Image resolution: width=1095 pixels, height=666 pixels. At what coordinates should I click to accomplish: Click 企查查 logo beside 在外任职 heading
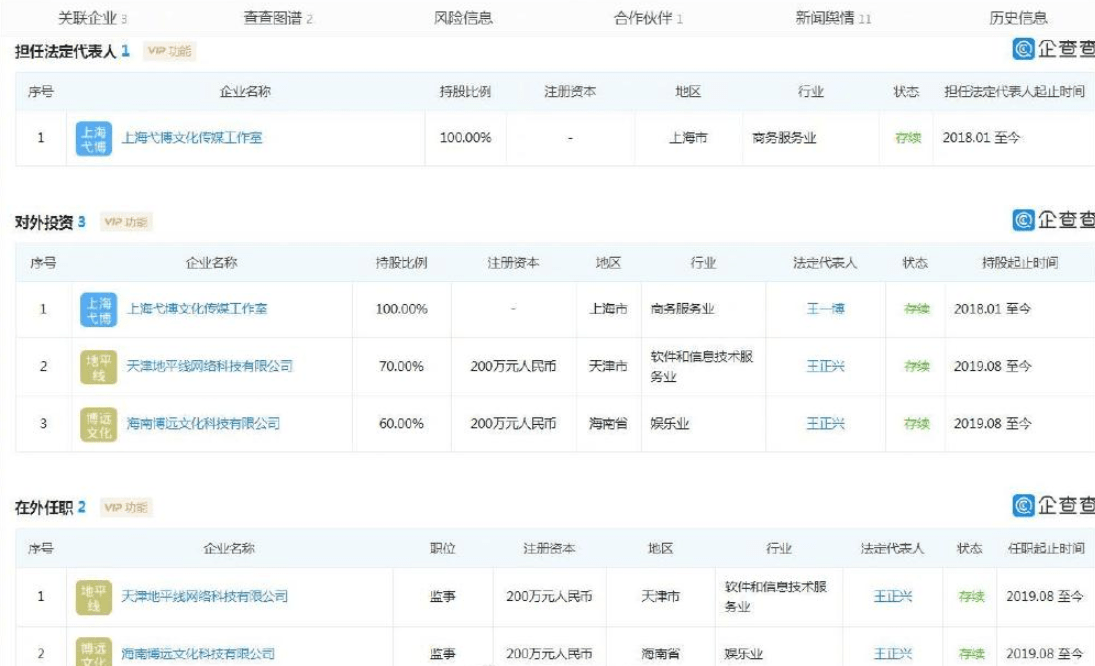pyautogui.click(x=1053, y=506)
